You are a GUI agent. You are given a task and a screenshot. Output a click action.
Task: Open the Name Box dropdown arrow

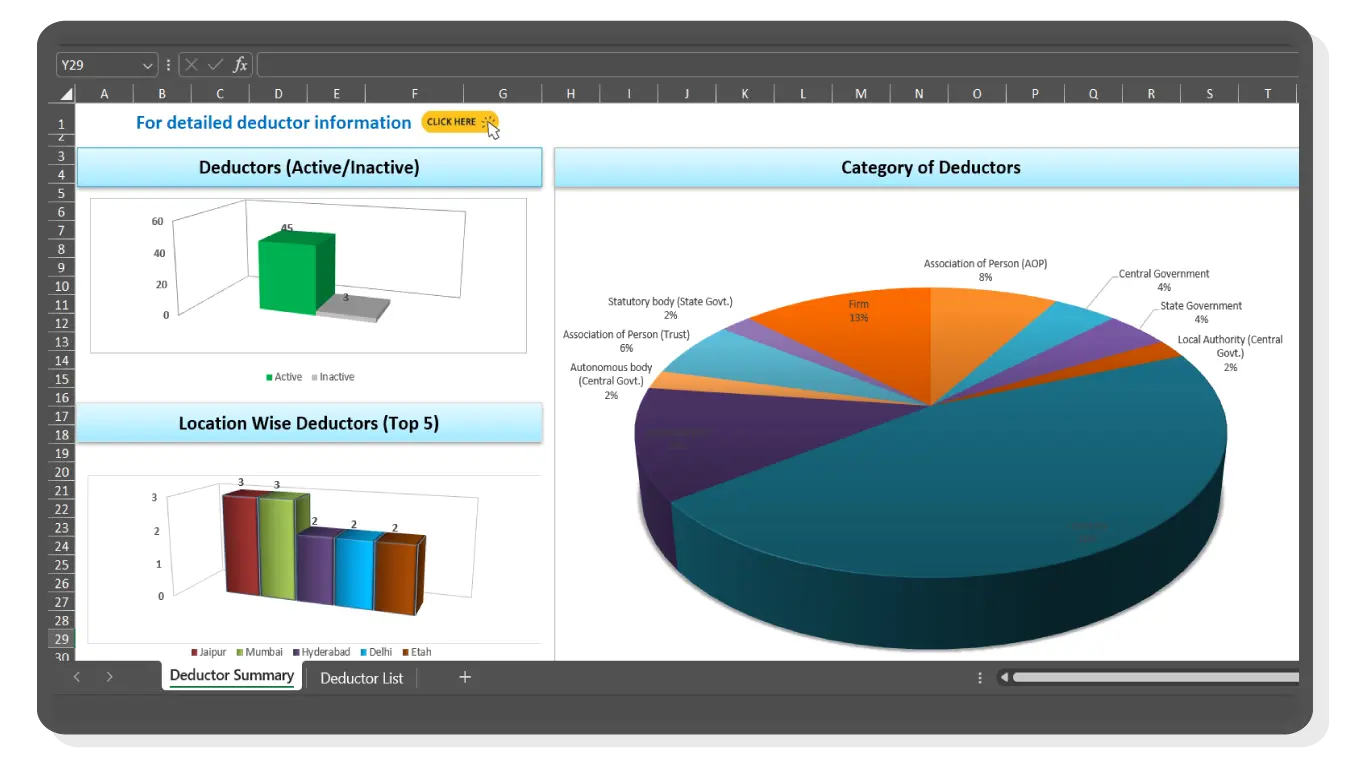148,66
